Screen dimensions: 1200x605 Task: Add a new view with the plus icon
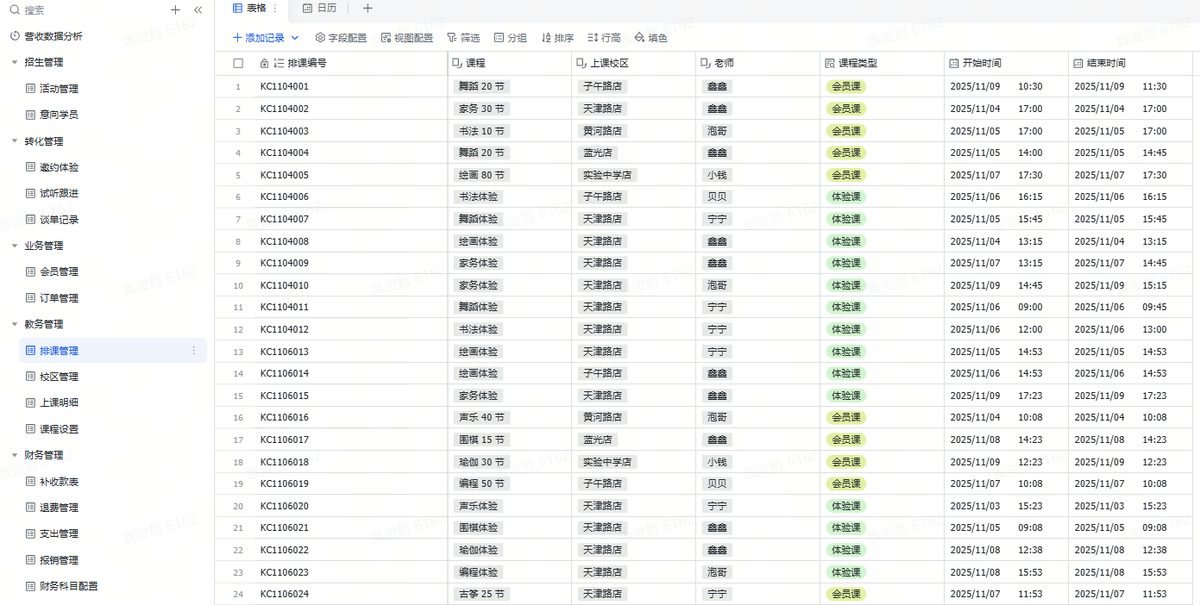point(367,8)
